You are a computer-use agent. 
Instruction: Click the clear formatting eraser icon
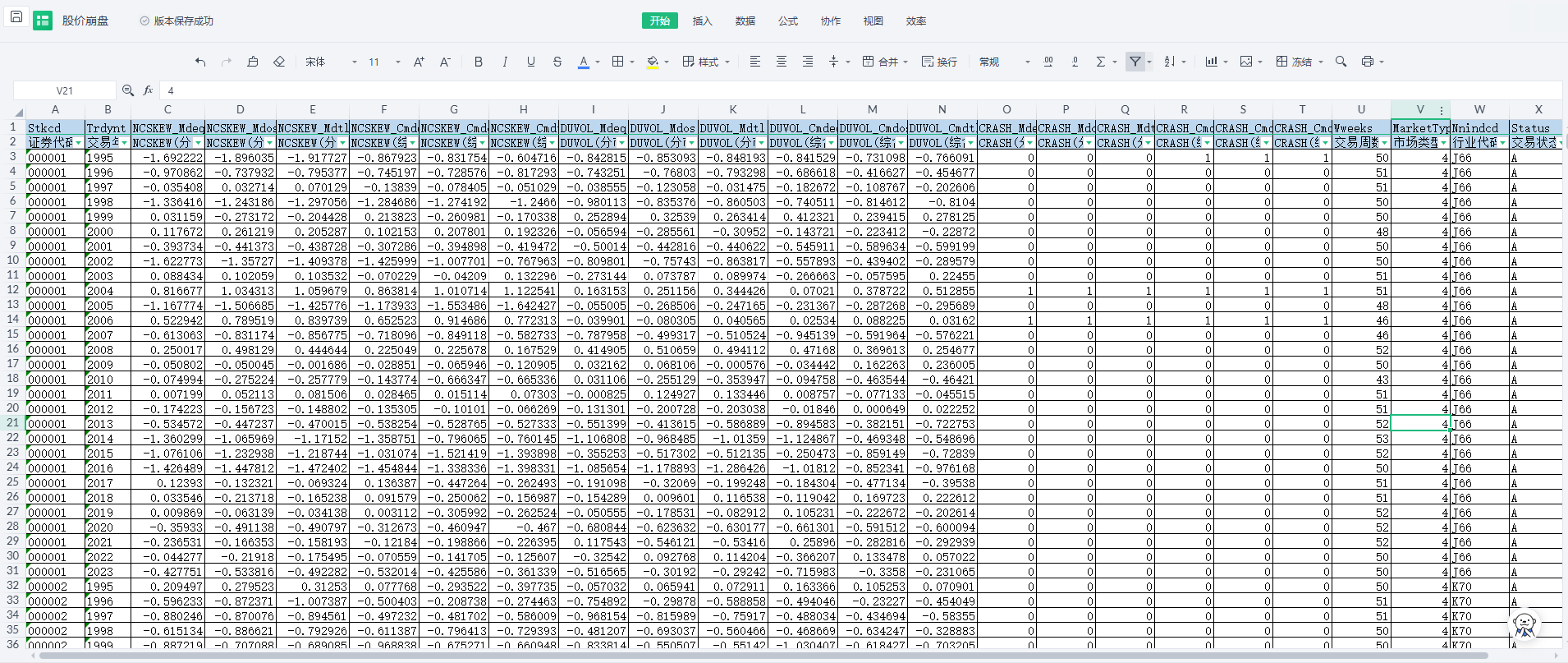pyautogui.click(x=279, y=62)
